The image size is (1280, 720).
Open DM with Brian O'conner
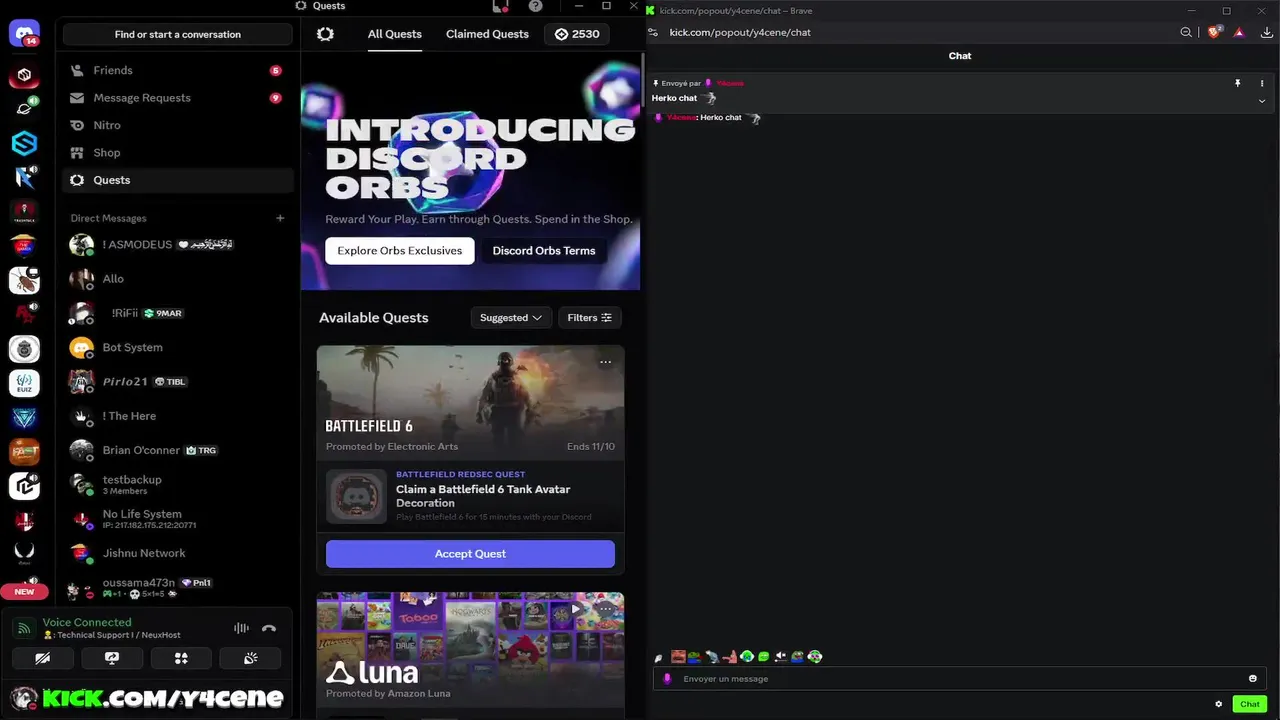(x=178, y=450)
